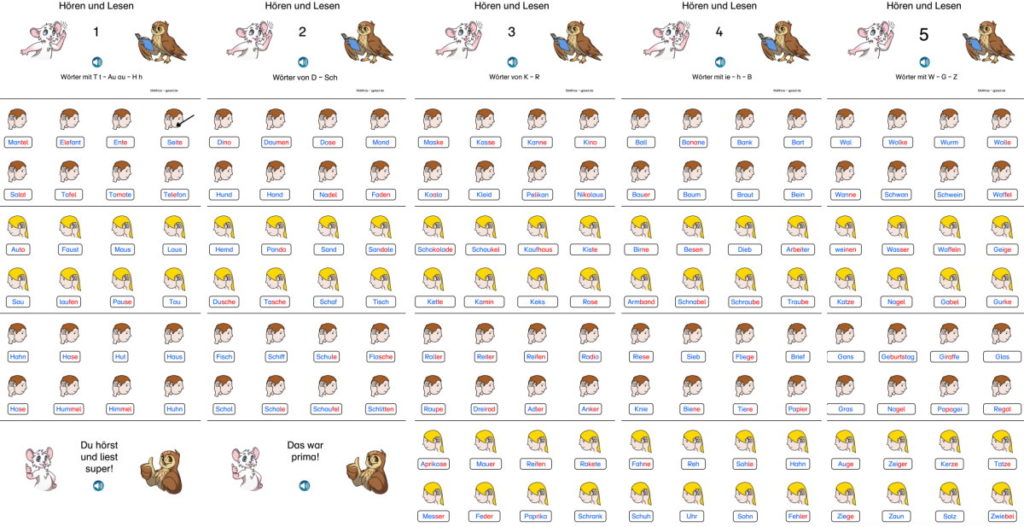The width and height of the screenshot is (1024, 527).
Task: Click the word 'Geburtstag'
Action: (897, 356)
